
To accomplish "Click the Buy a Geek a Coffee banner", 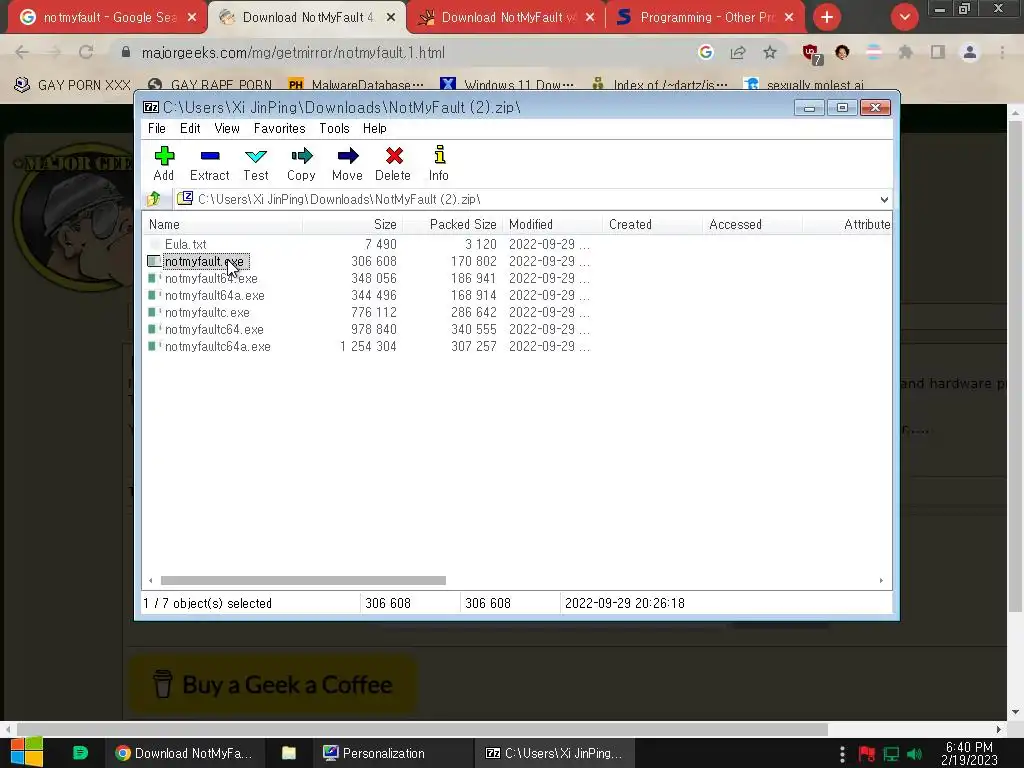I will tap(273, 685).
